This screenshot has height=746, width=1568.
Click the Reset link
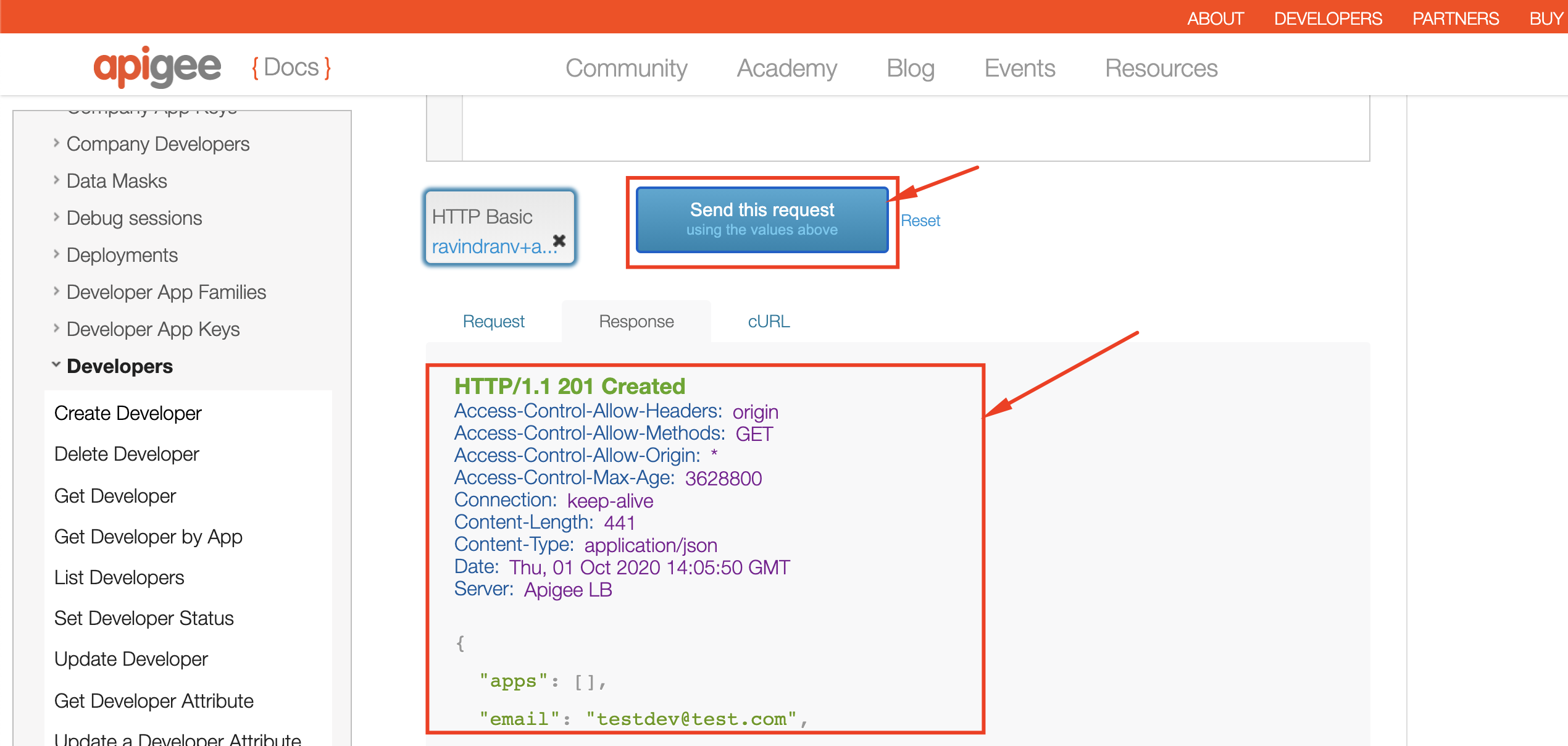click(x=920, y=220)
